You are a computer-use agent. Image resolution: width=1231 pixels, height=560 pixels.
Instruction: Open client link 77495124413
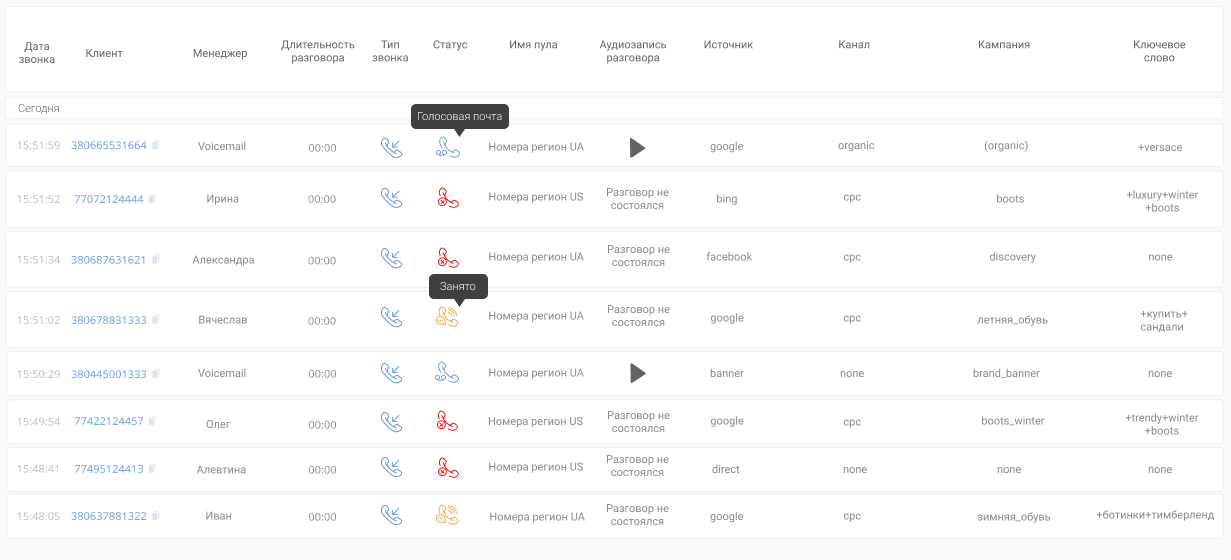108,468
